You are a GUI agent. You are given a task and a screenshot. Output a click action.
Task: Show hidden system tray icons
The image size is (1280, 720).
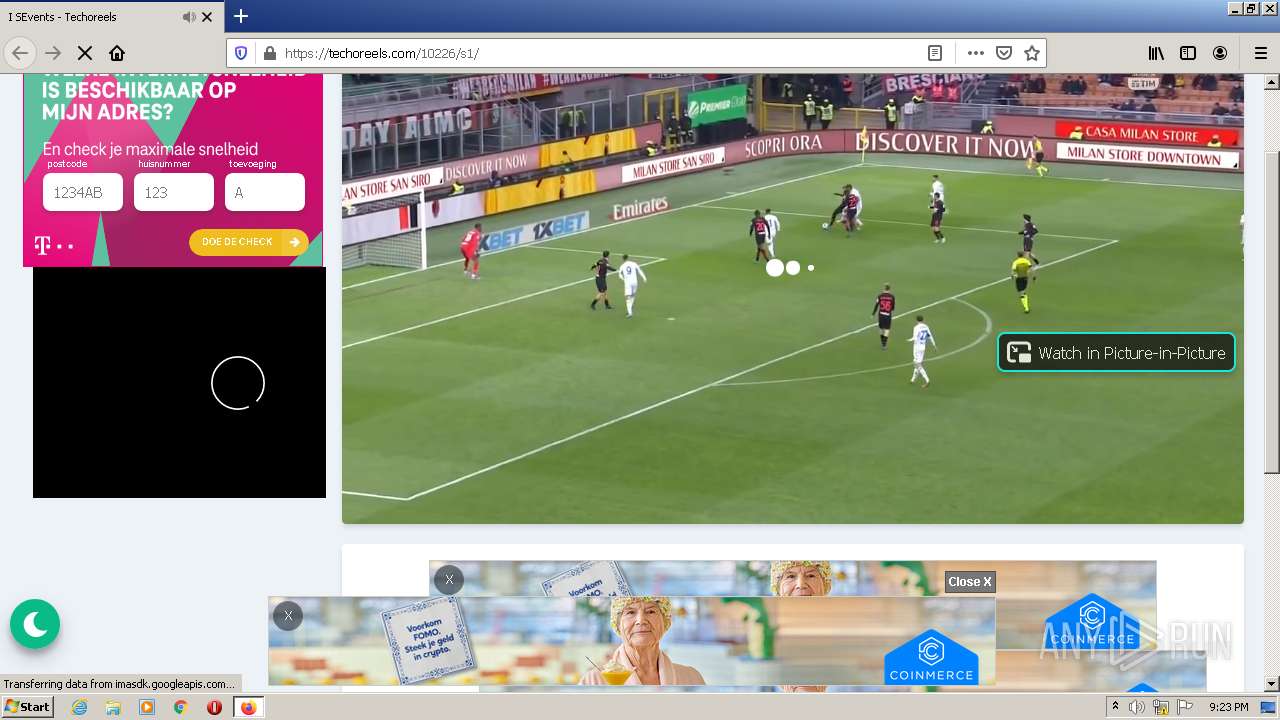(1116, 707)
